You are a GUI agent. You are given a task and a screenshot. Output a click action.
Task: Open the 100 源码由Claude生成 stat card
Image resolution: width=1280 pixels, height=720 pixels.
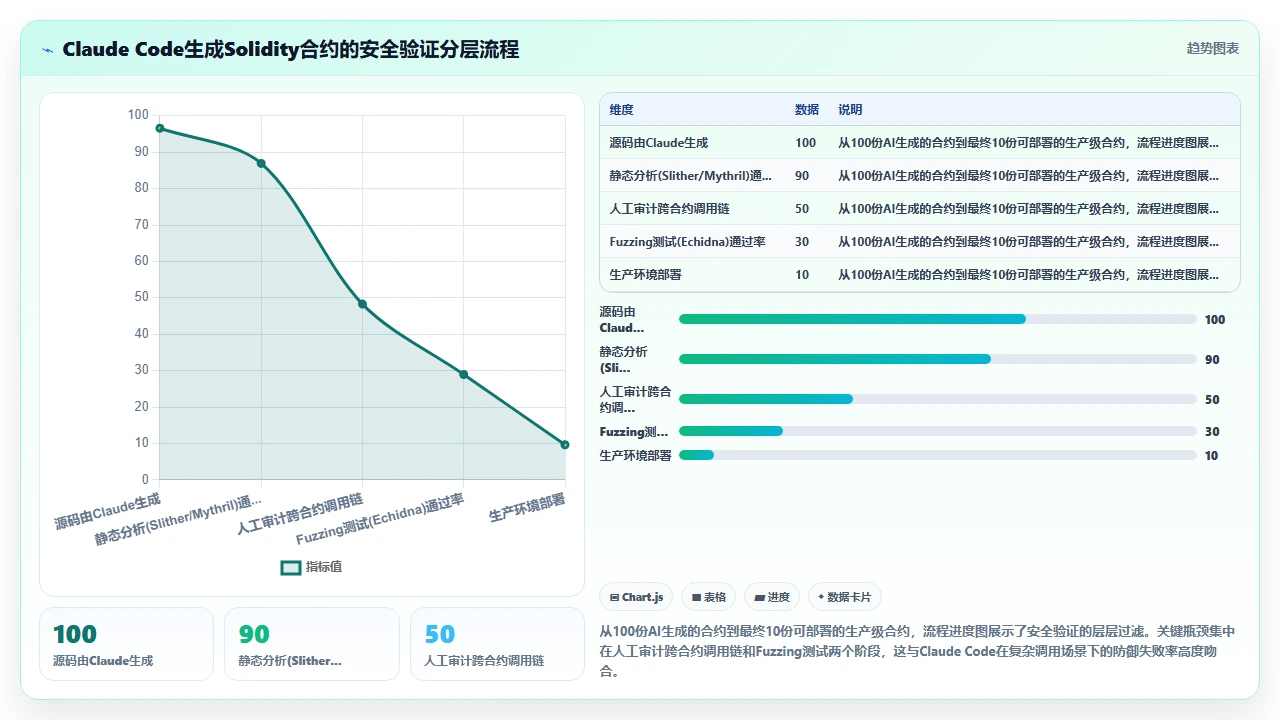[x=126, y=644]
